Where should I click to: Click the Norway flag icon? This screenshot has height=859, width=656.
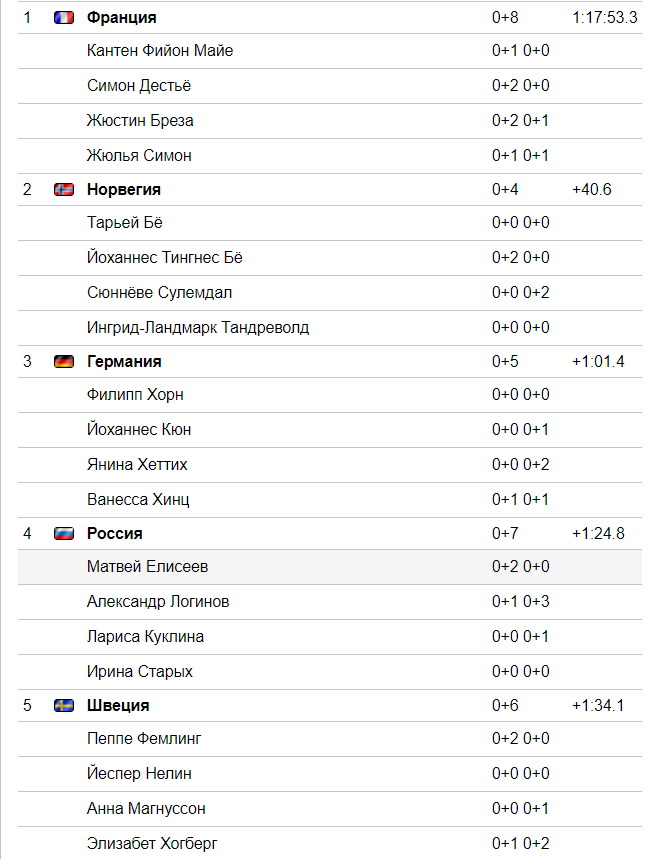pyautogui.click(x=64, y=190)
